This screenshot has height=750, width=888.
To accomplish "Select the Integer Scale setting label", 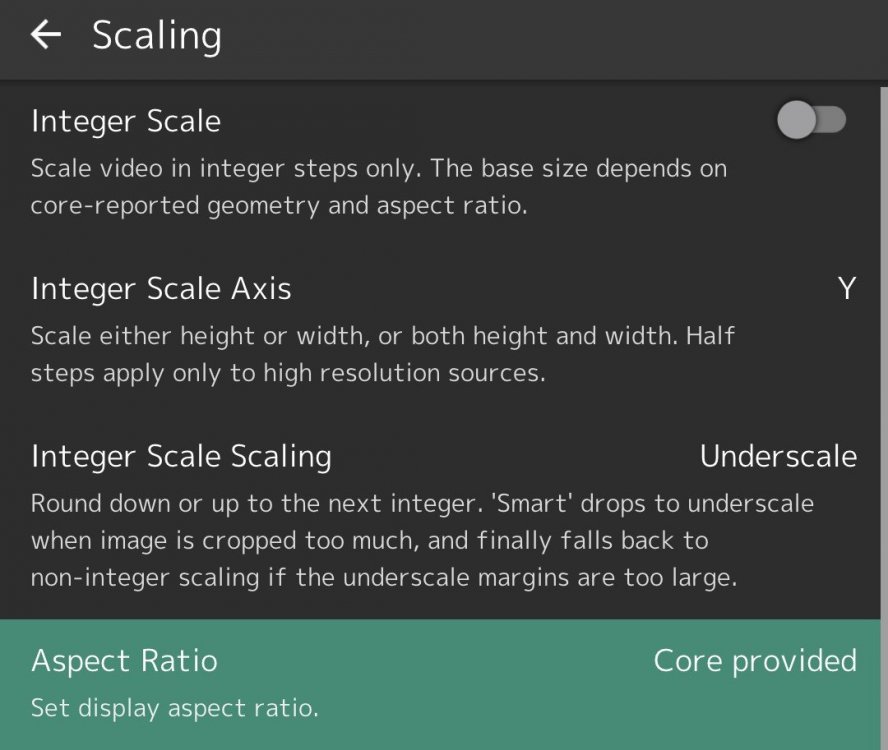I will tap(126, 122).
